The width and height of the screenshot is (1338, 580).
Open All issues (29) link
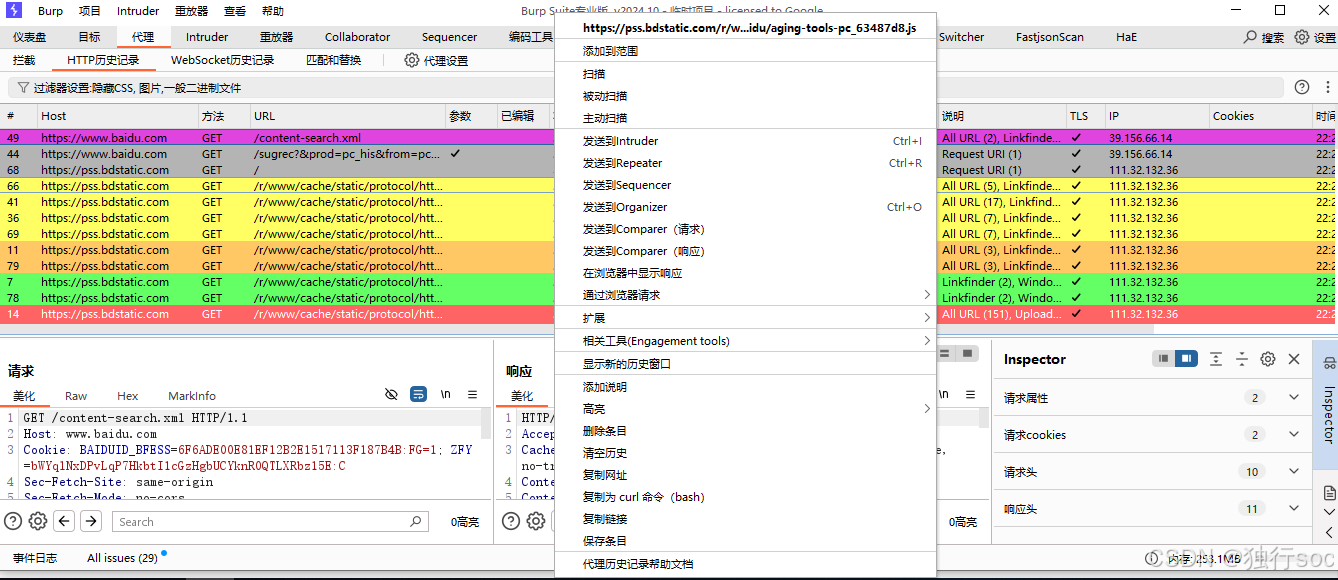(122, 558)
